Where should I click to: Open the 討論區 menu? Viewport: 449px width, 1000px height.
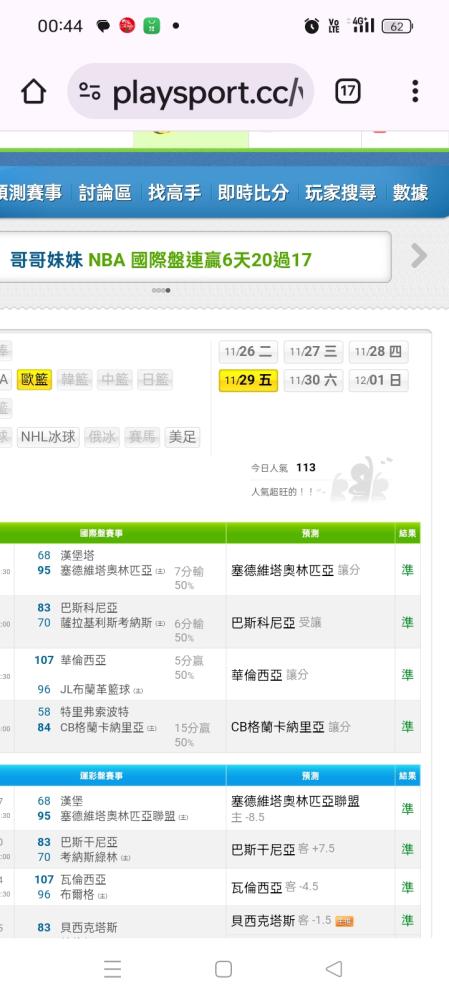(105, 193)
